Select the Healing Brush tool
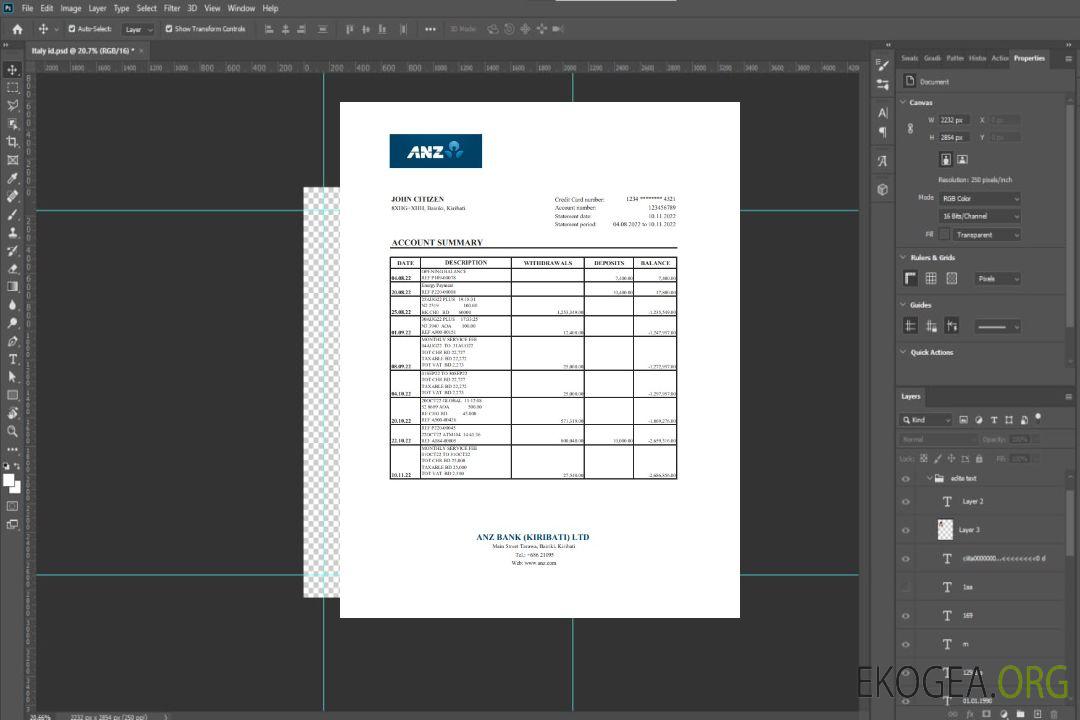Viewport: 1080px width, 720px height. point(12,196)
